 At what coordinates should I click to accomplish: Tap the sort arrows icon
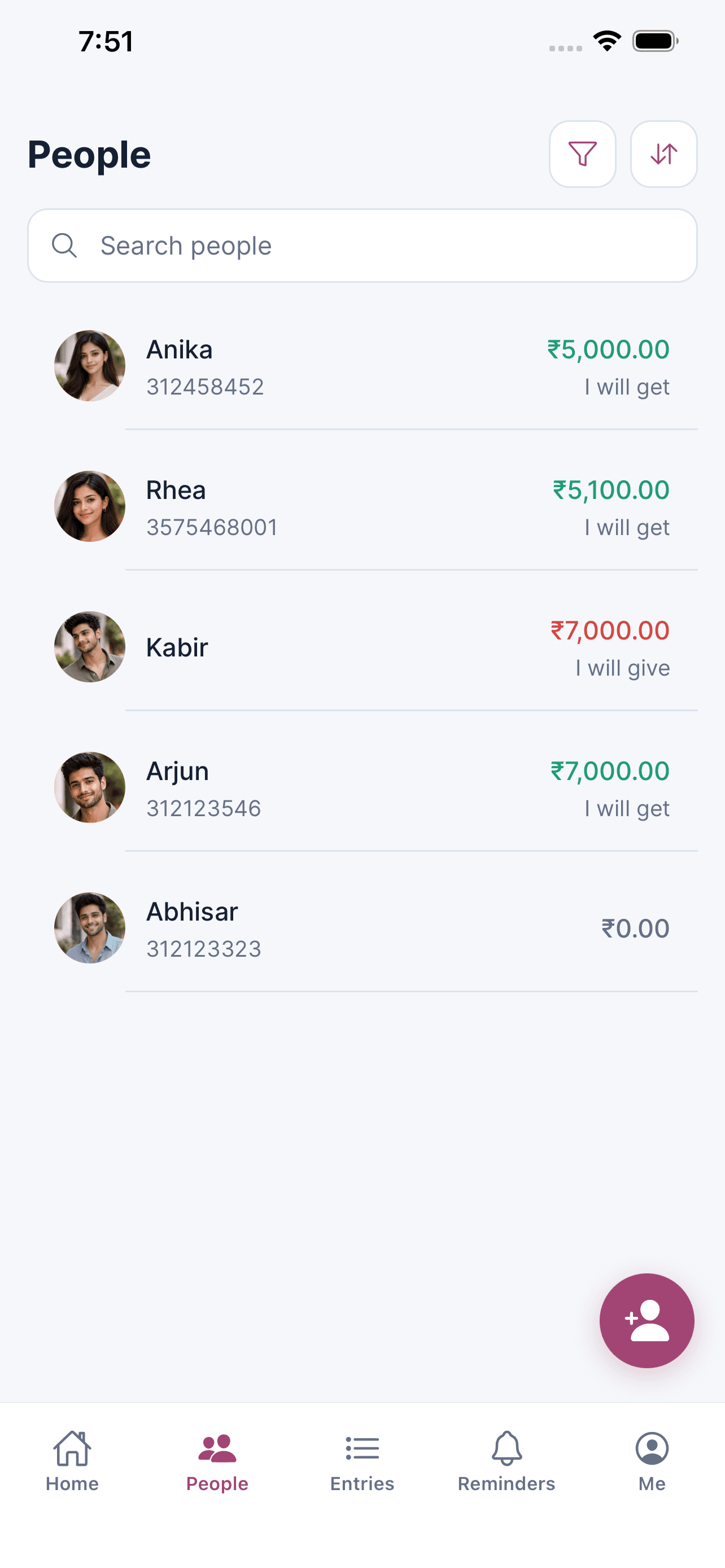point(663,154)
